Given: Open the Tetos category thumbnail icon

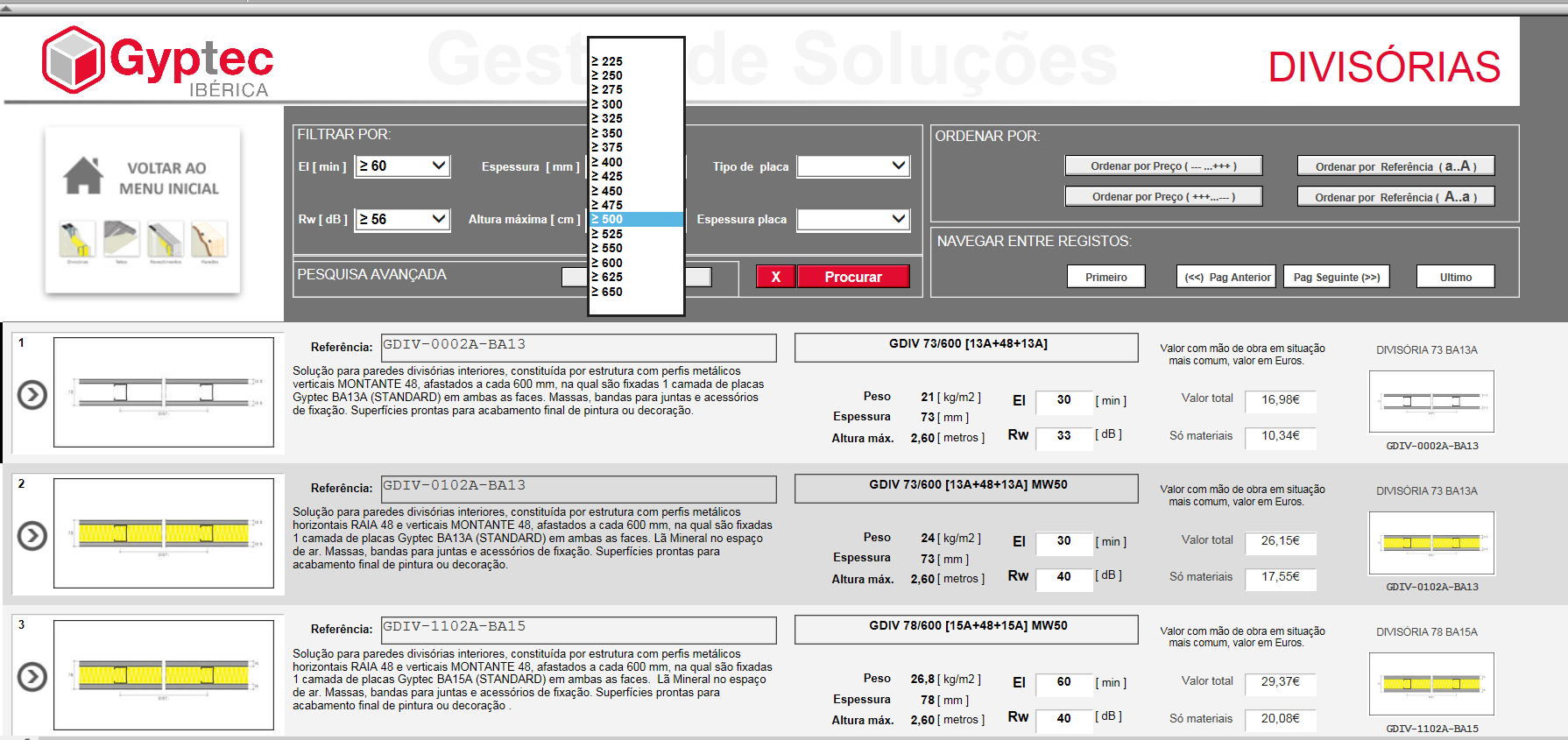Looking at the screenshot, I should pos(121,240).
